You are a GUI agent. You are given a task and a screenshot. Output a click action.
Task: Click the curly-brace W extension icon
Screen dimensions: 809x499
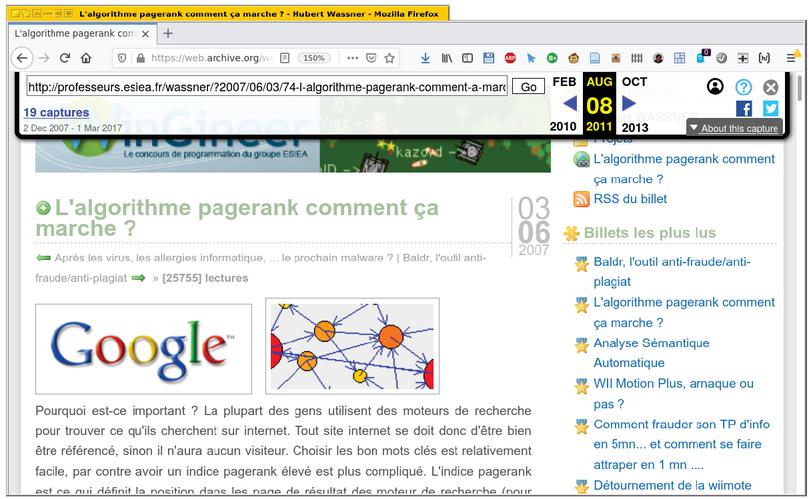pyautogui.click(x=764, y=58)
